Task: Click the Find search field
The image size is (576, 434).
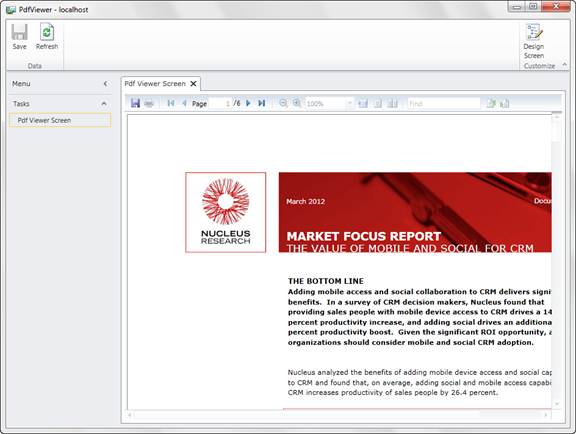Action: point(444,104)
